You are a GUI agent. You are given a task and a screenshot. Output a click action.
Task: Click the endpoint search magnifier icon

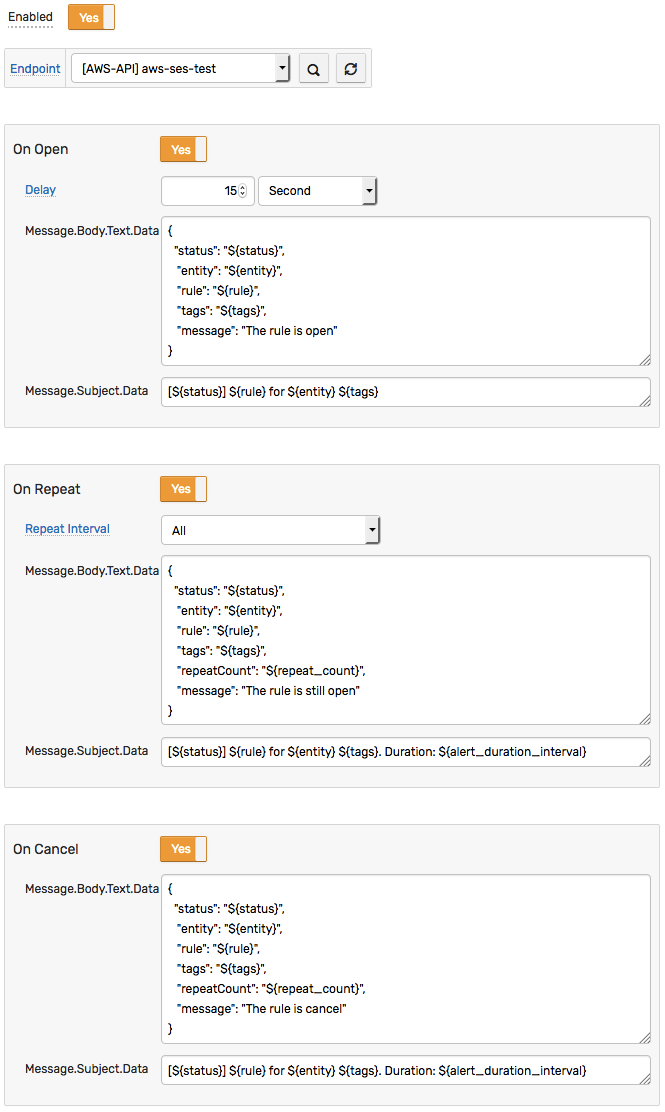point(313,69)
